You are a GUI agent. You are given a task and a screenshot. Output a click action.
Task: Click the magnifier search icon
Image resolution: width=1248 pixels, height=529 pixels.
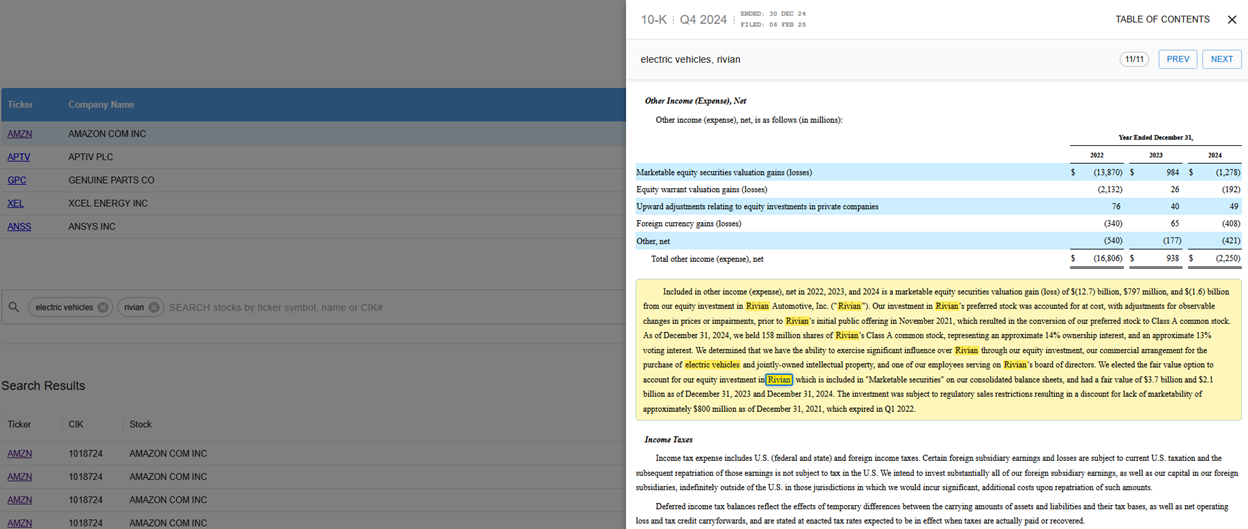coord(14,308)
